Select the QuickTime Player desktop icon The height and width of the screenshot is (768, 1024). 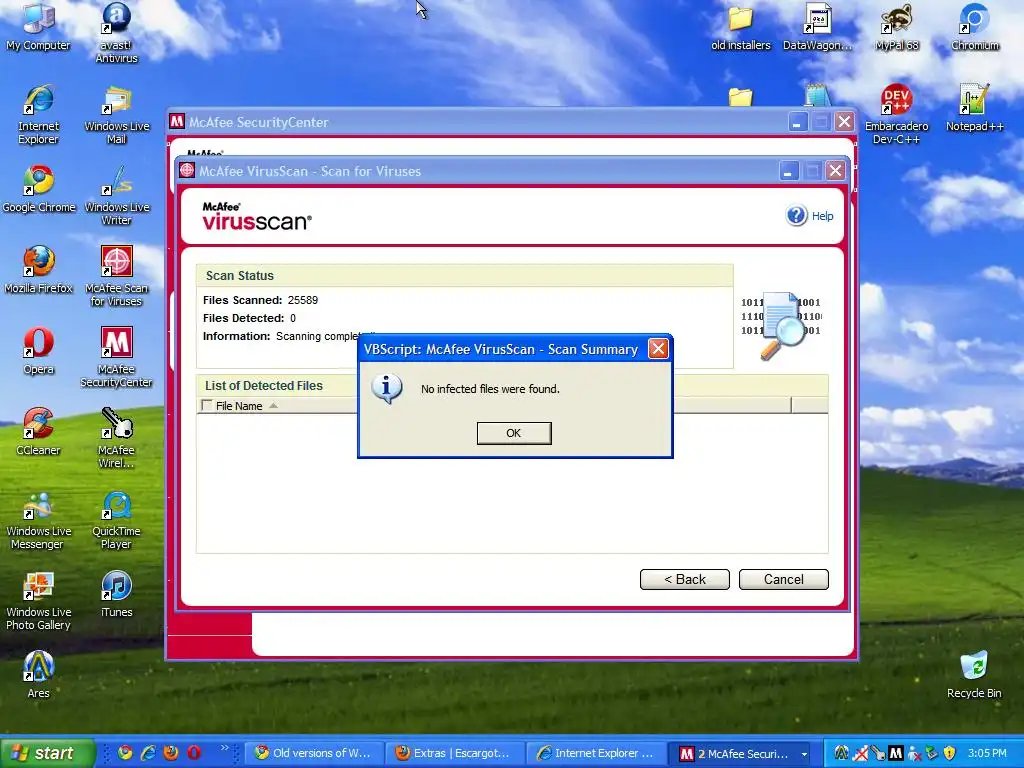(116, 520)
